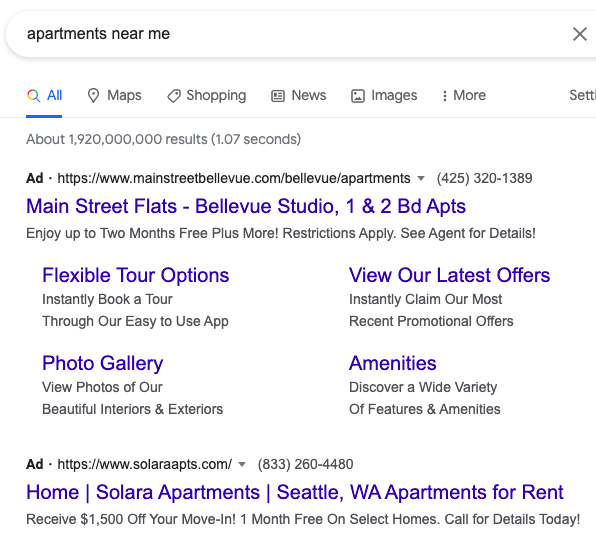Open the Photo Gallery sitelink

[x=103, y=363]
